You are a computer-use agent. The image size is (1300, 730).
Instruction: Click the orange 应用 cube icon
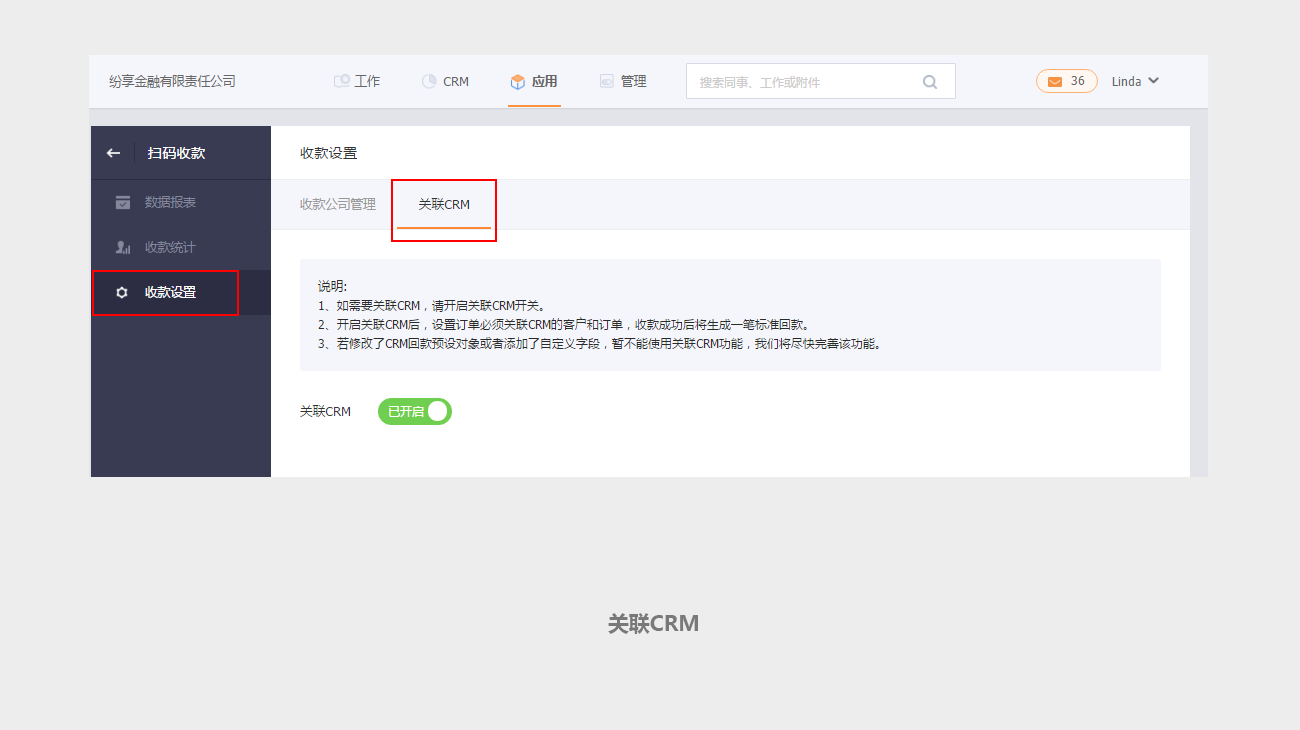(x=517, y=82)
